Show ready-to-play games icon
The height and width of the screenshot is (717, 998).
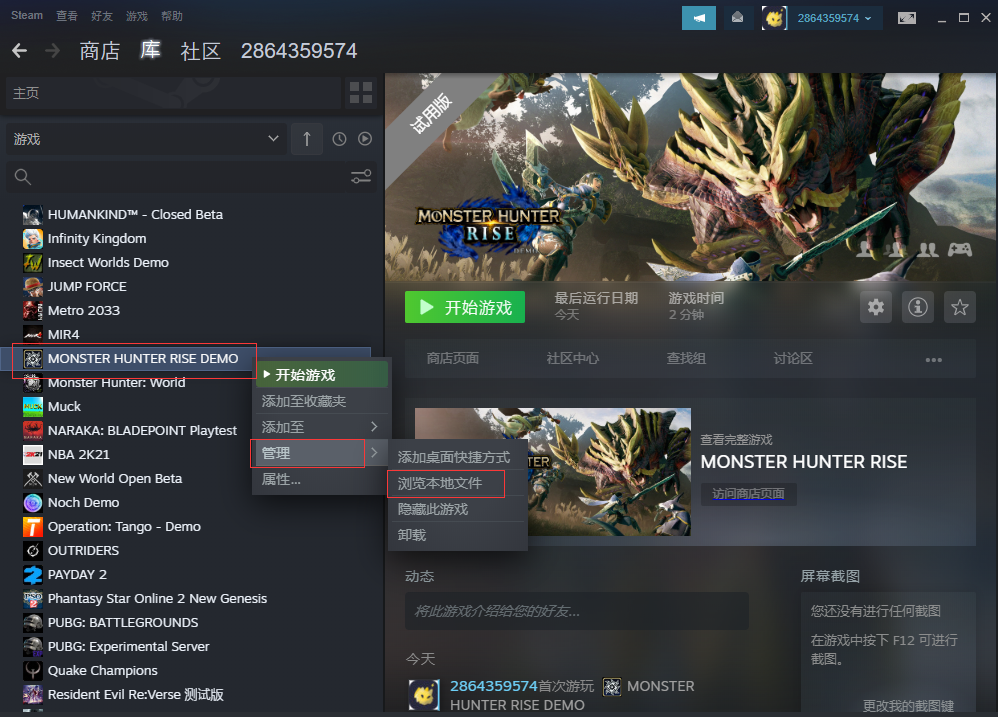365,139
